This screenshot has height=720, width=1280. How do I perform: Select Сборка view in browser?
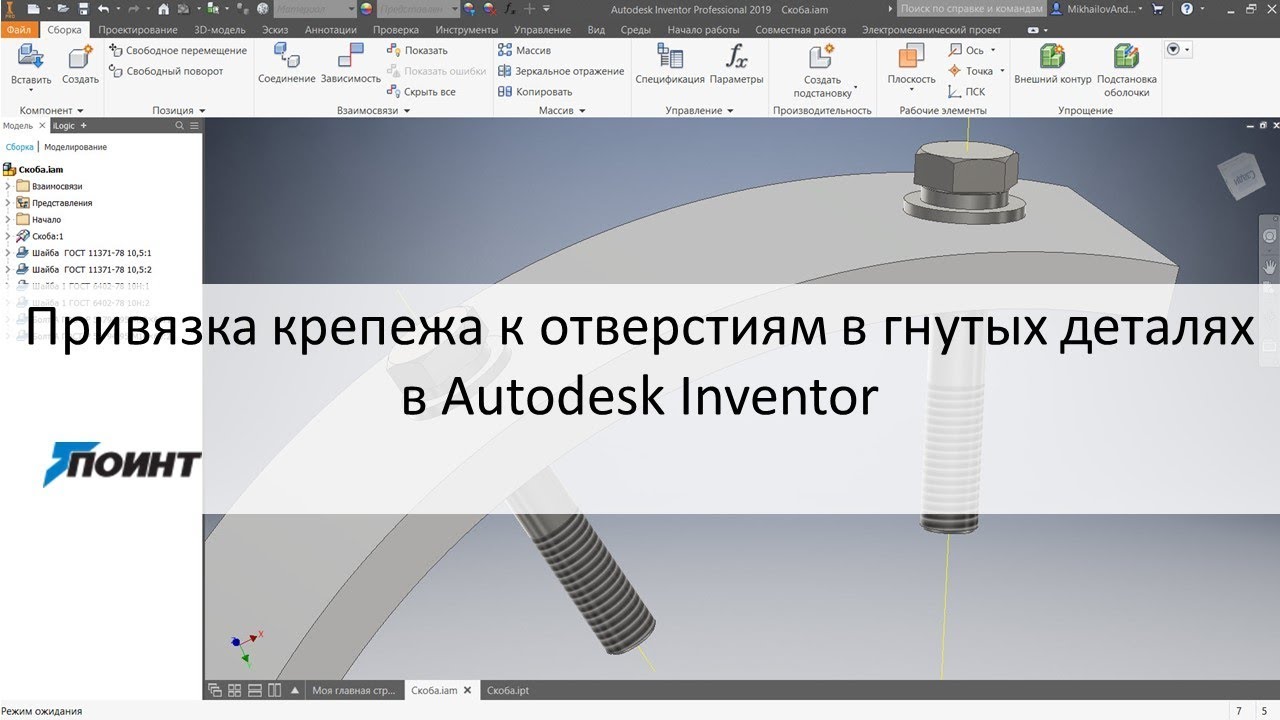(x=20, y=147)
